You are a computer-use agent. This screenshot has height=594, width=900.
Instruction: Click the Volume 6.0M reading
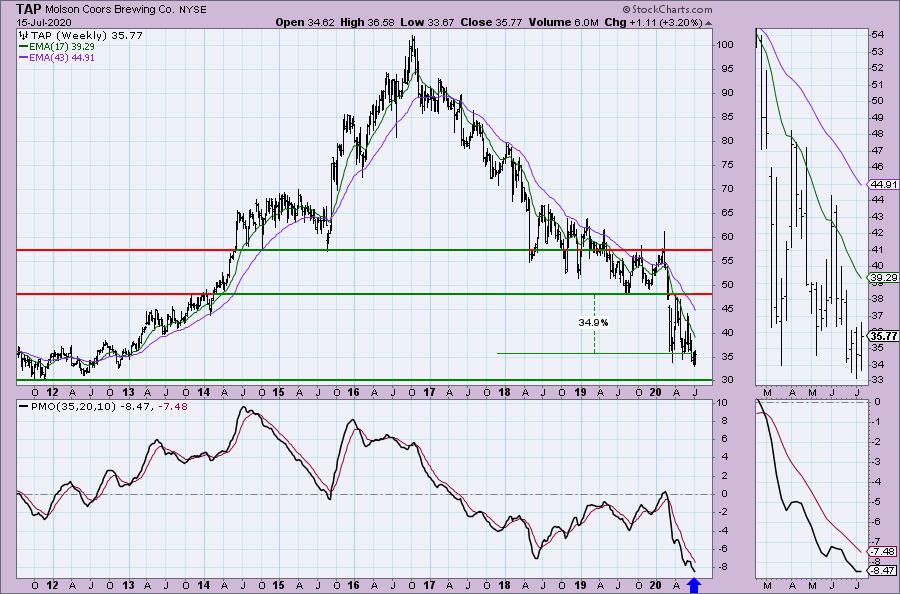pyautogui.click(x=562, y=22)
